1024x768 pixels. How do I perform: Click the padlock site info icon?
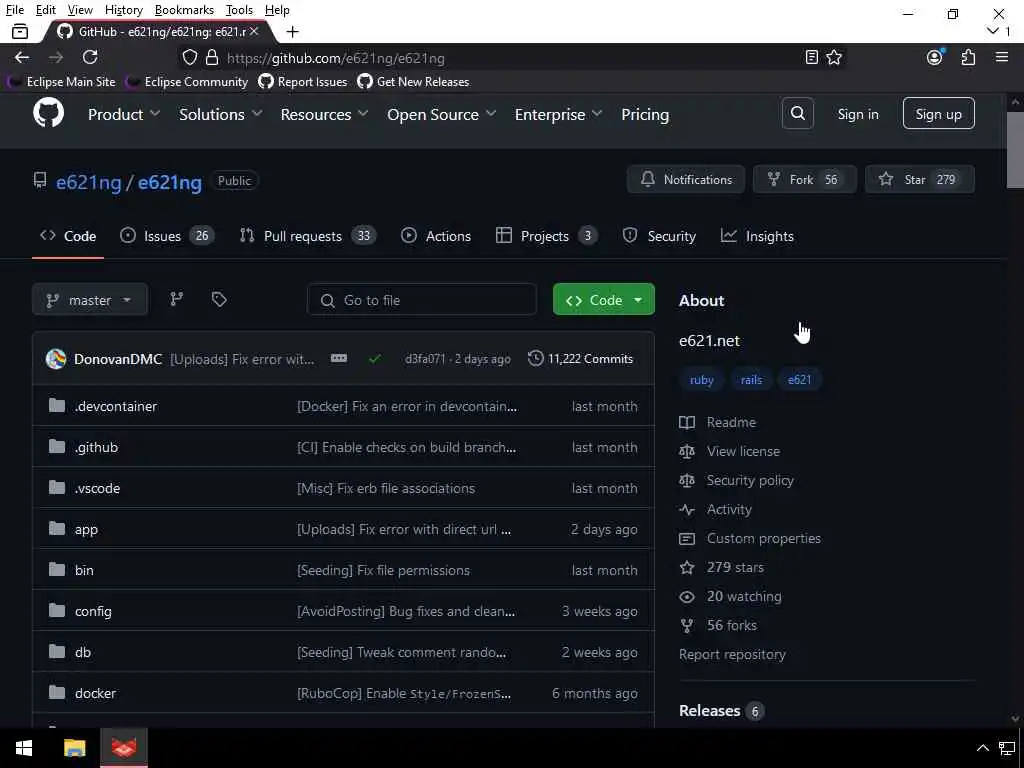(x=212, y=57)
